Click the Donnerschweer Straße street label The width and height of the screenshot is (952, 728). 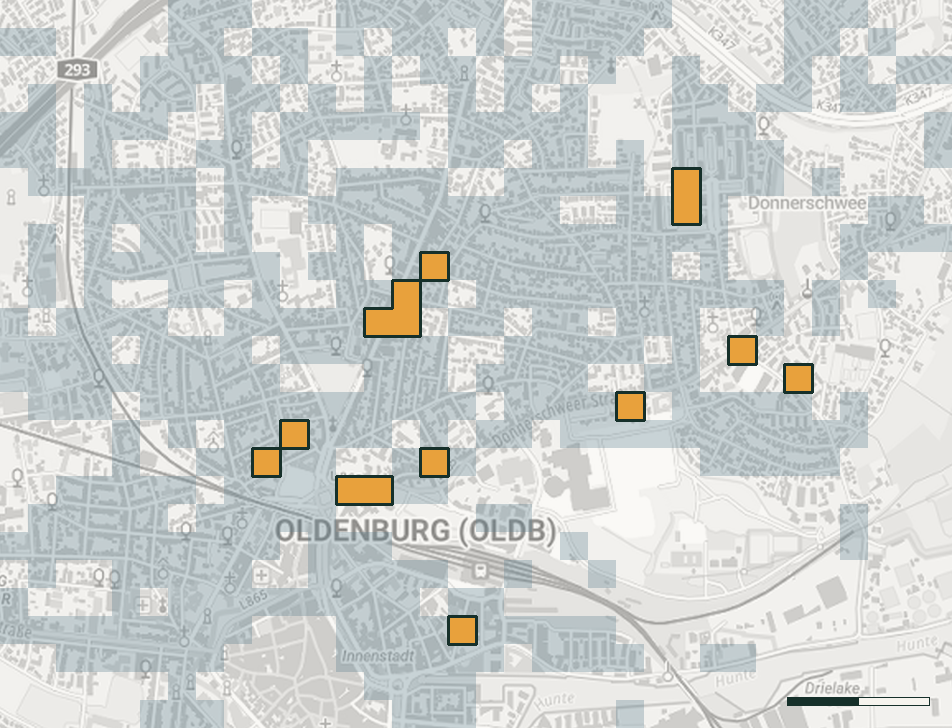pyautogui.click(x=554, y=420)
